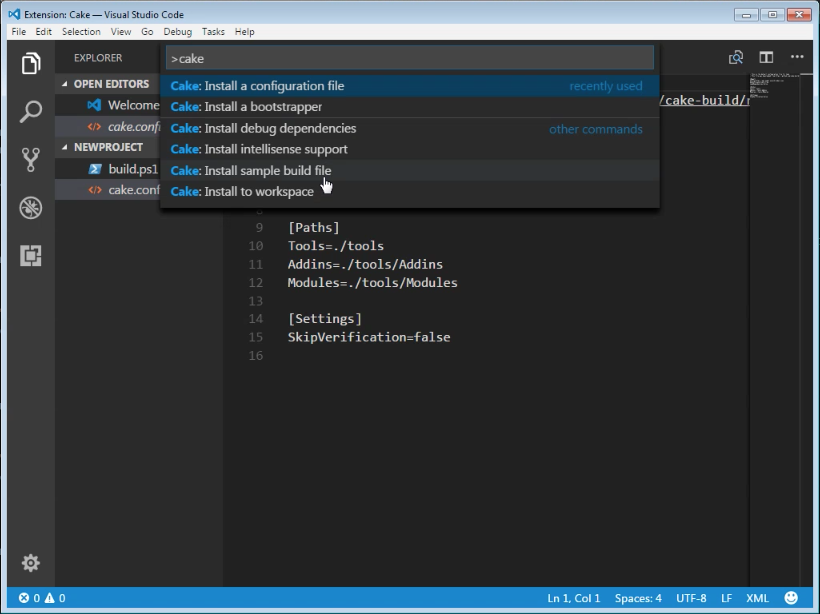Image resolution: width=820 pixels, height=614 pixels.
Task: Click the [Paths] line in editor
Action: click(314, 228)
